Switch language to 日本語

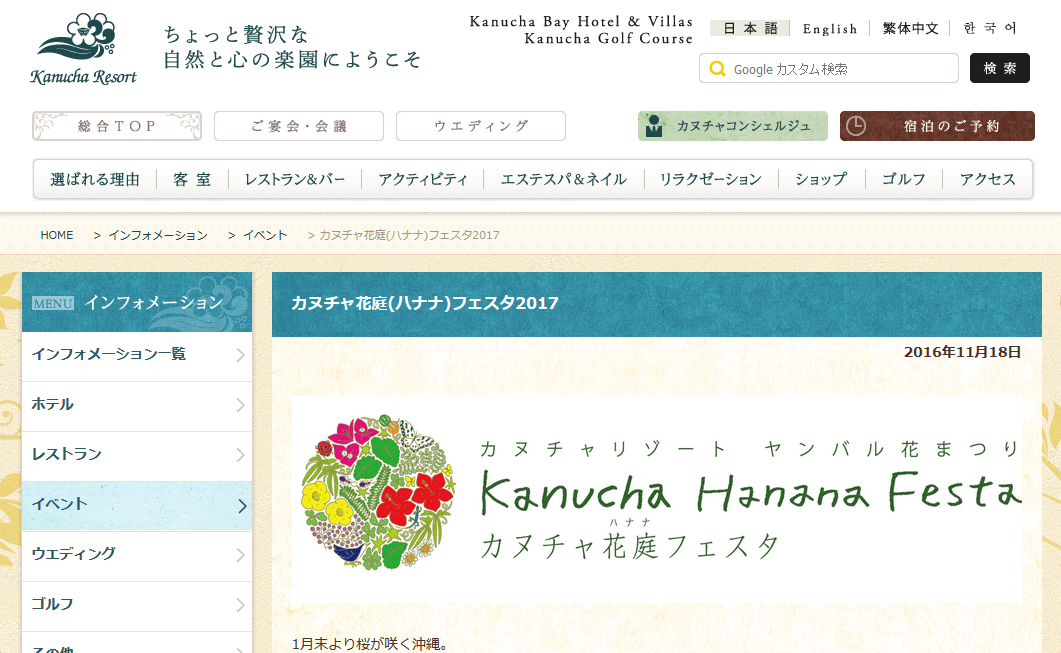[x=750, y=28]
